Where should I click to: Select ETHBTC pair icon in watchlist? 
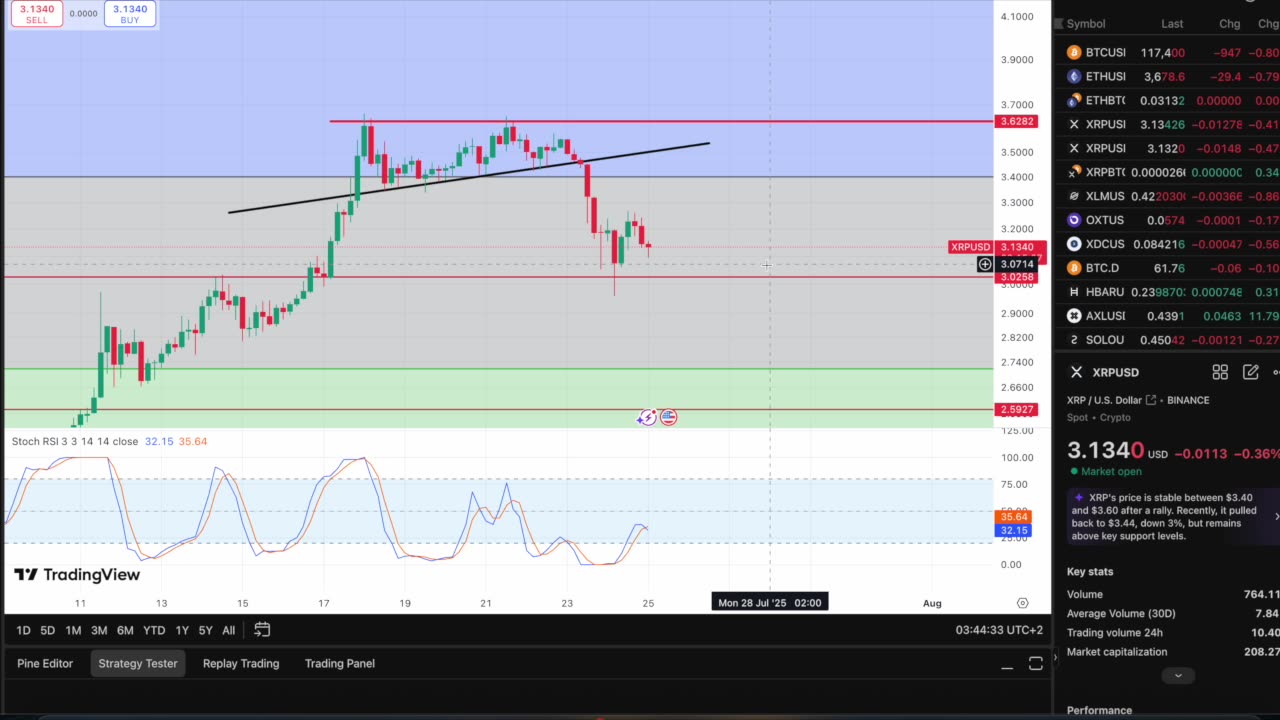1074,100
